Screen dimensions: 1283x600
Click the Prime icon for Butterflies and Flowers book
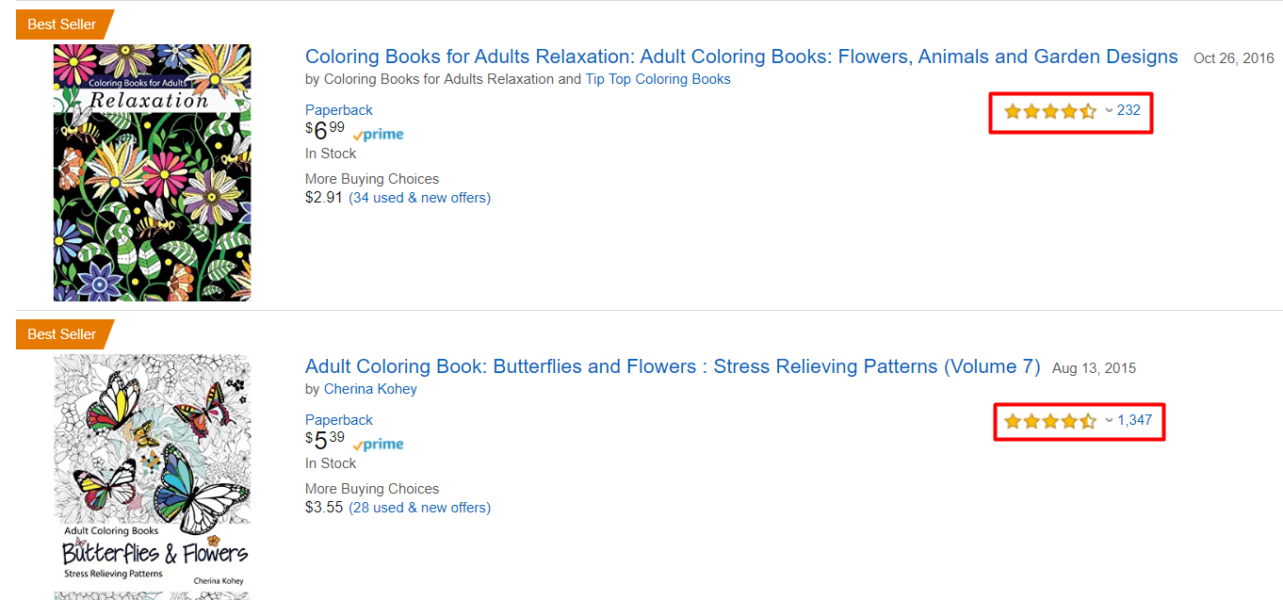[378, 443]
